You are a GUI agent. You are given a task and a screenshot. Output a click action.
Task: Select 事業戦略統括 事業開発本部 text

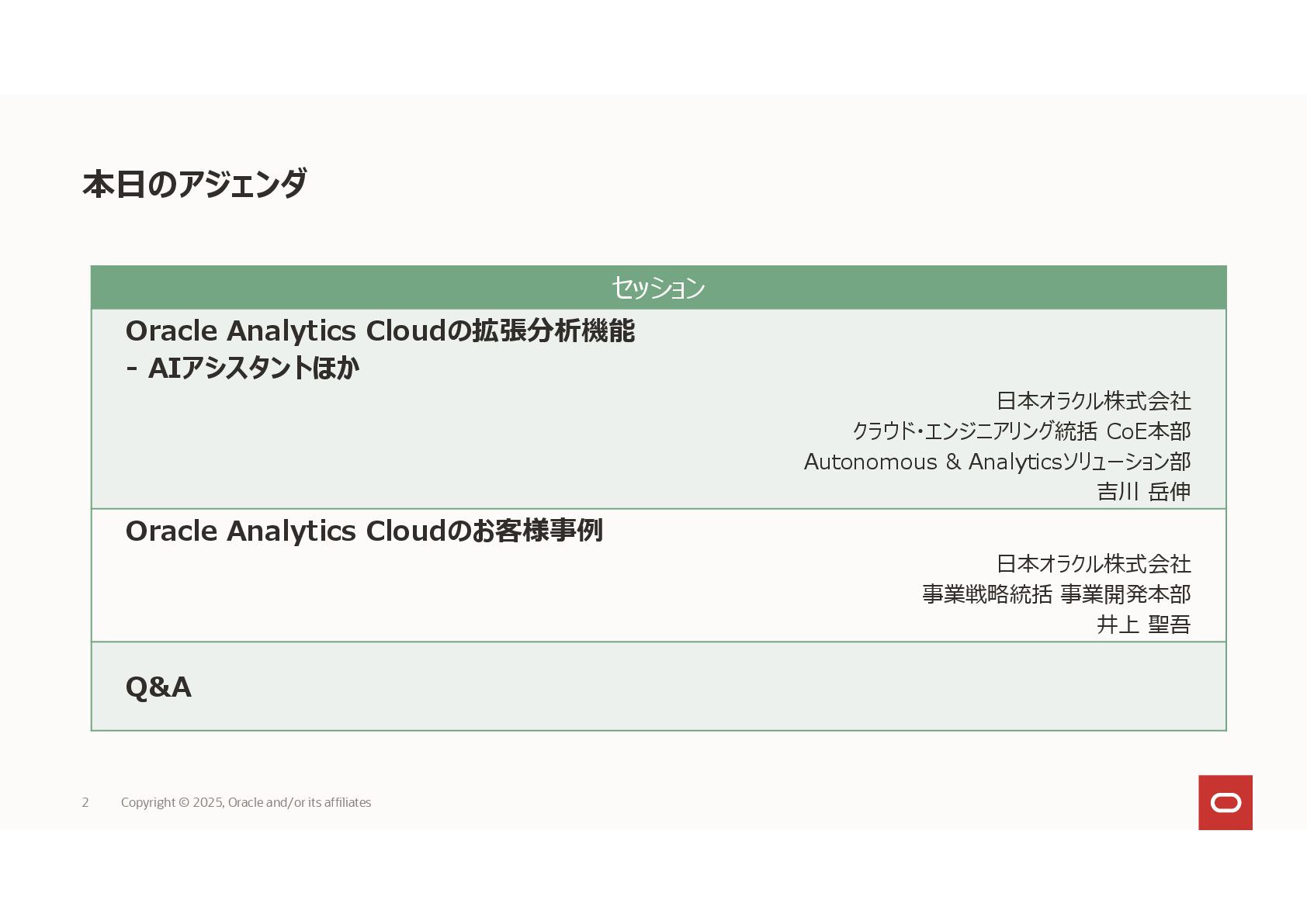coord(1056,594)
